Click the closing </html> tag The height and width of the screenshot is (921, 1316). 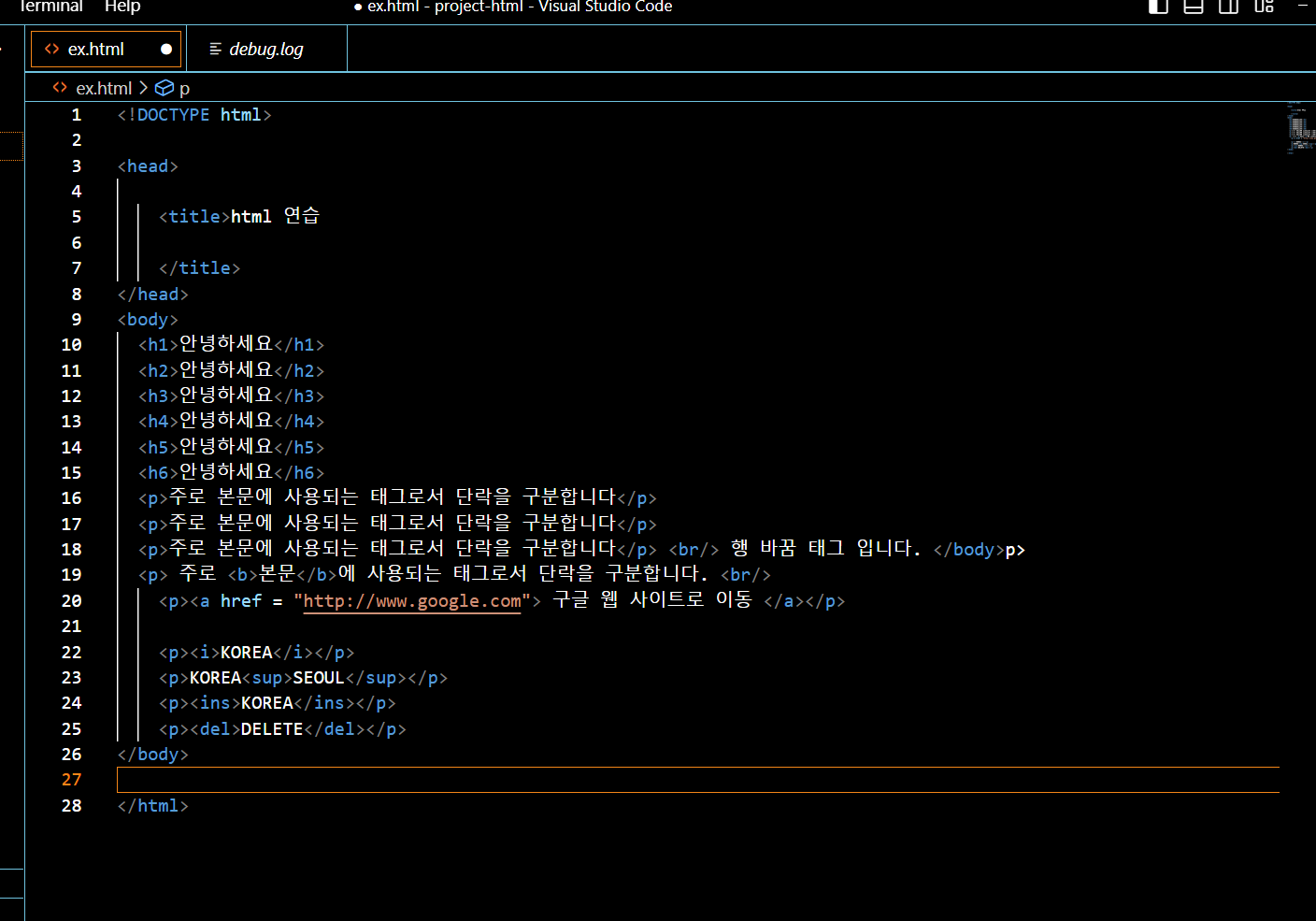click(153, 806)
